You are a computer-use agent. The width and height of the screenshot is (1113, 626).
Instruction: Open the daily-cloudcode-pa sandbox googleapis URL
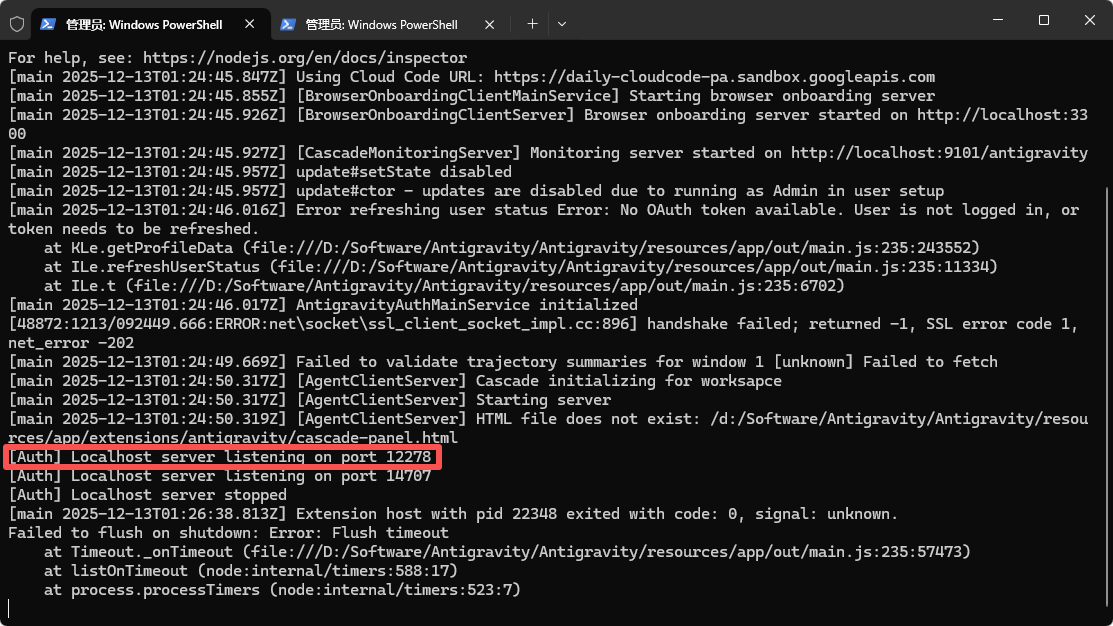coord(714,77)
